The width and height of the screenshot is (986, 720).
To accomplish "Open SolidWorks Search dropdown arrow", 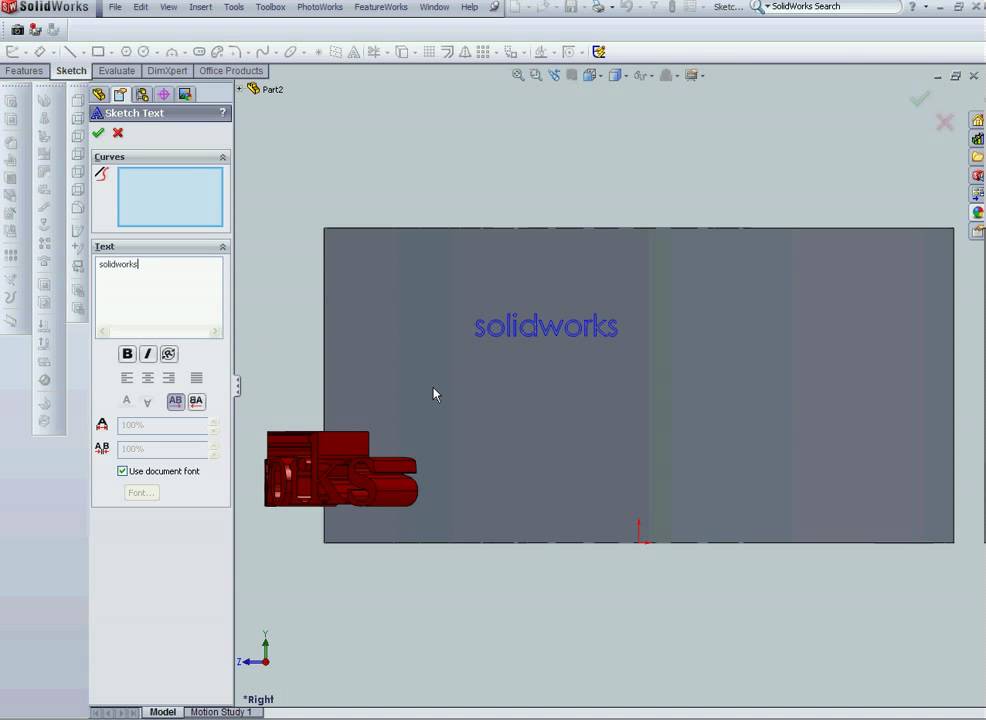I will click(767, 6).
